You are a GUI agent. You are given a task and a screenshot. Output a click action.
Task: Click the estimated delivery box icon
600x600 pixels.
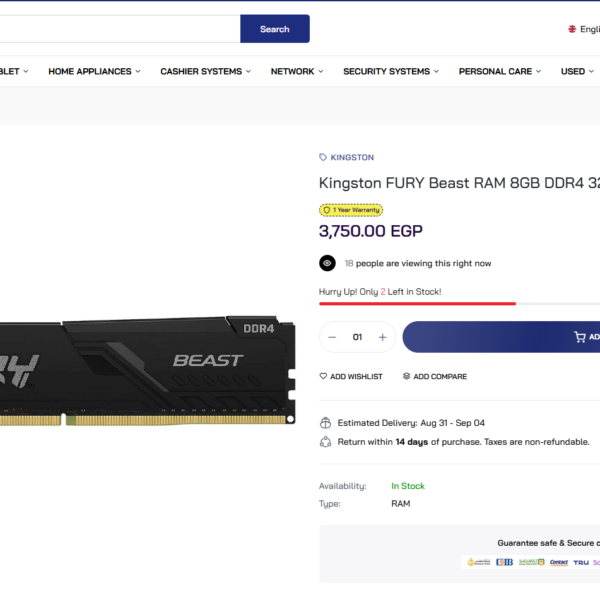coord(325,423)
